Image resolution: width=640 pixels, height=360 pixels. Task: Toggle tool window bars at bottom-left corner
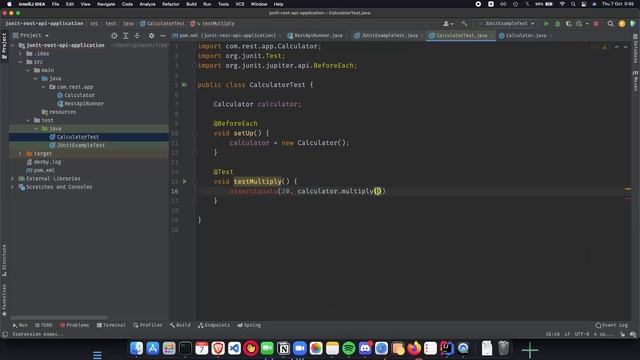coord(5,334)
